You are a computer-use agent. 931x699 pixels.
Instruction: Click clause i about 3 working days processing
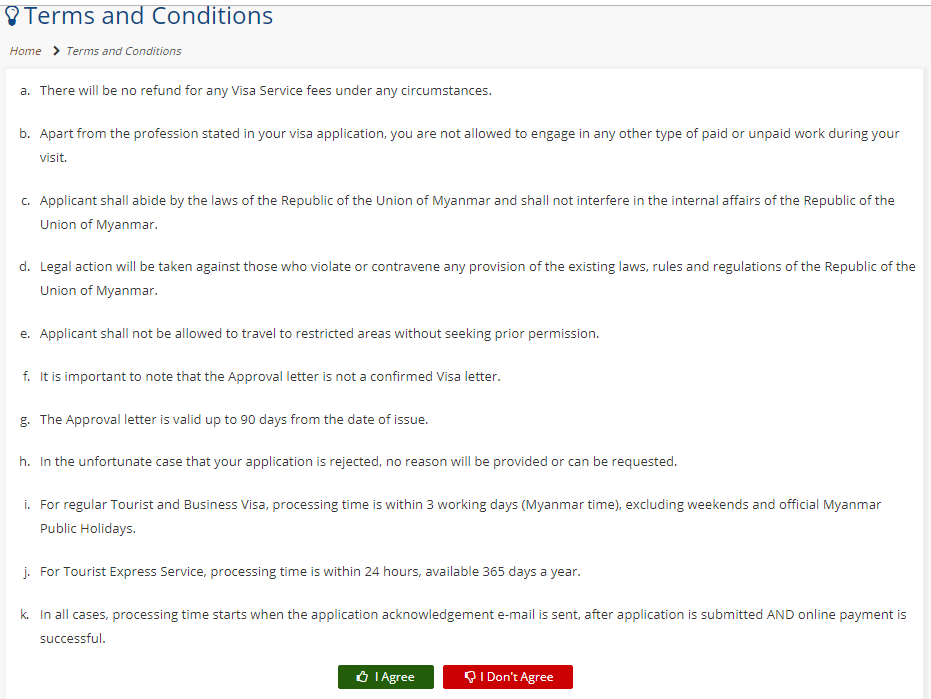(x=460, y=516)
